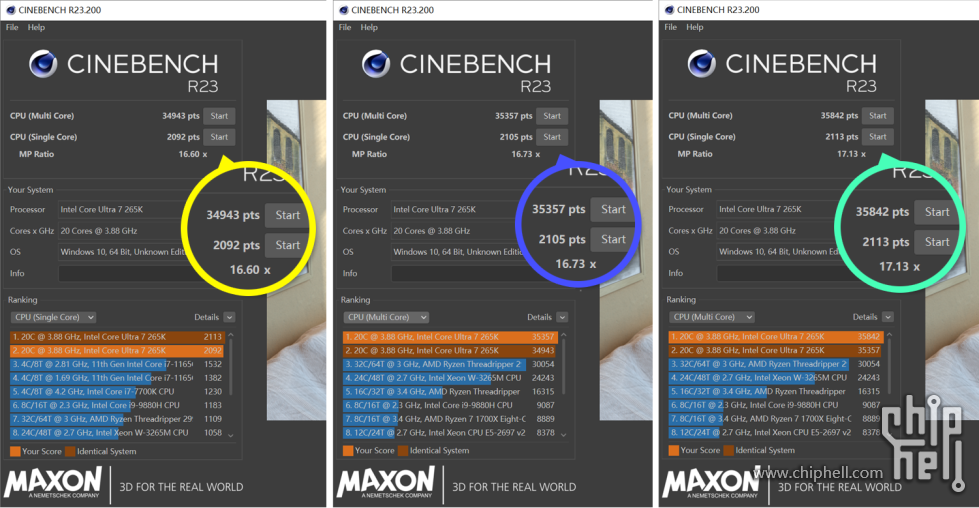Click the Identical System swatch in the middle window
This screenshot has height=508, width=979.
pos(403,450)
